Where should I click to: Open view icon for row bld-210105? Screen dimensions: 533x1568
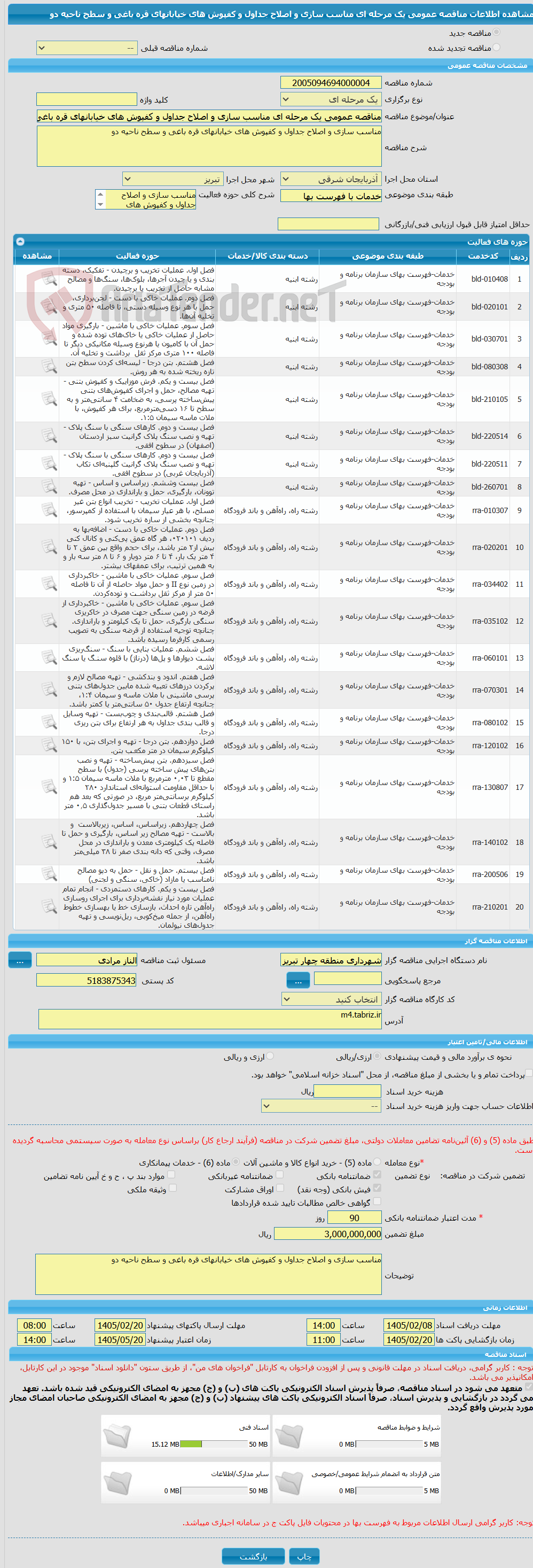click(x=49, y=399)
